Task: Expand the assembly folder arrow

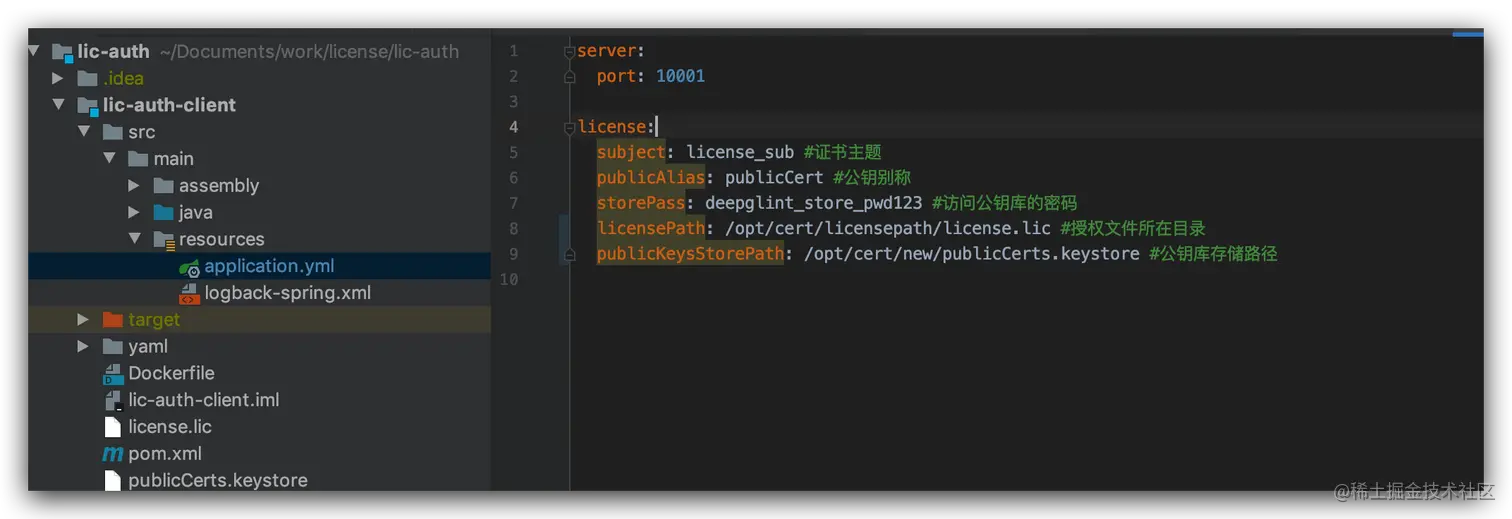Action: [134, 185]
